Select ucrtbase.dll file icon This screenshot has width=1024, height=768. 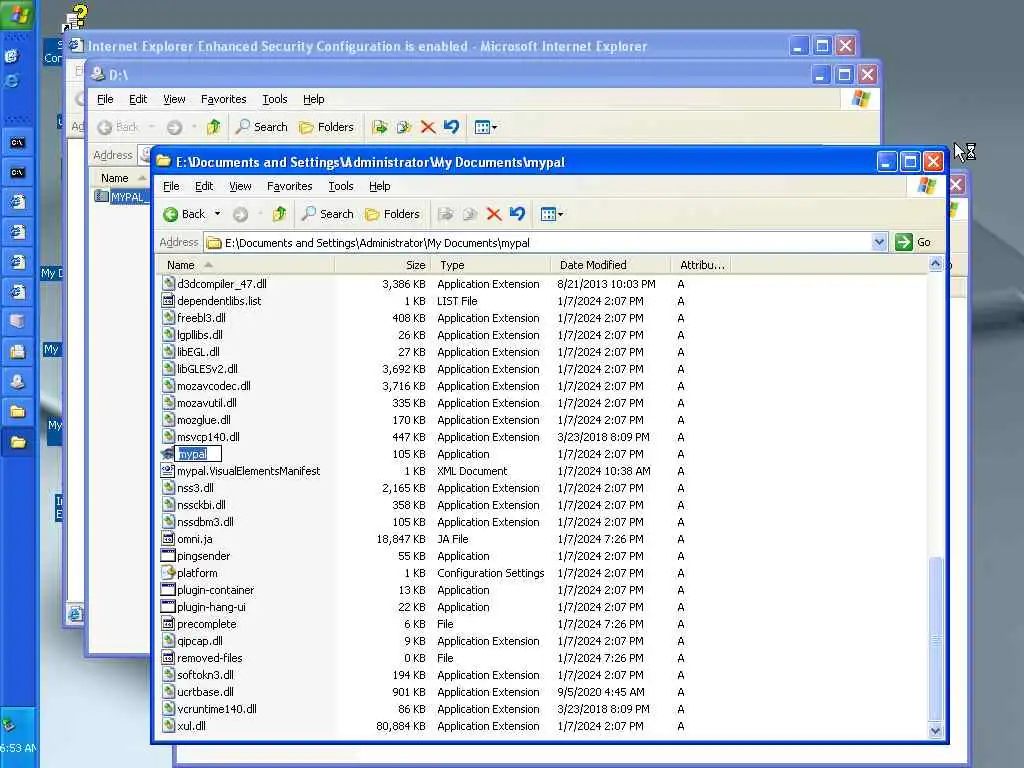pos(168,692)
